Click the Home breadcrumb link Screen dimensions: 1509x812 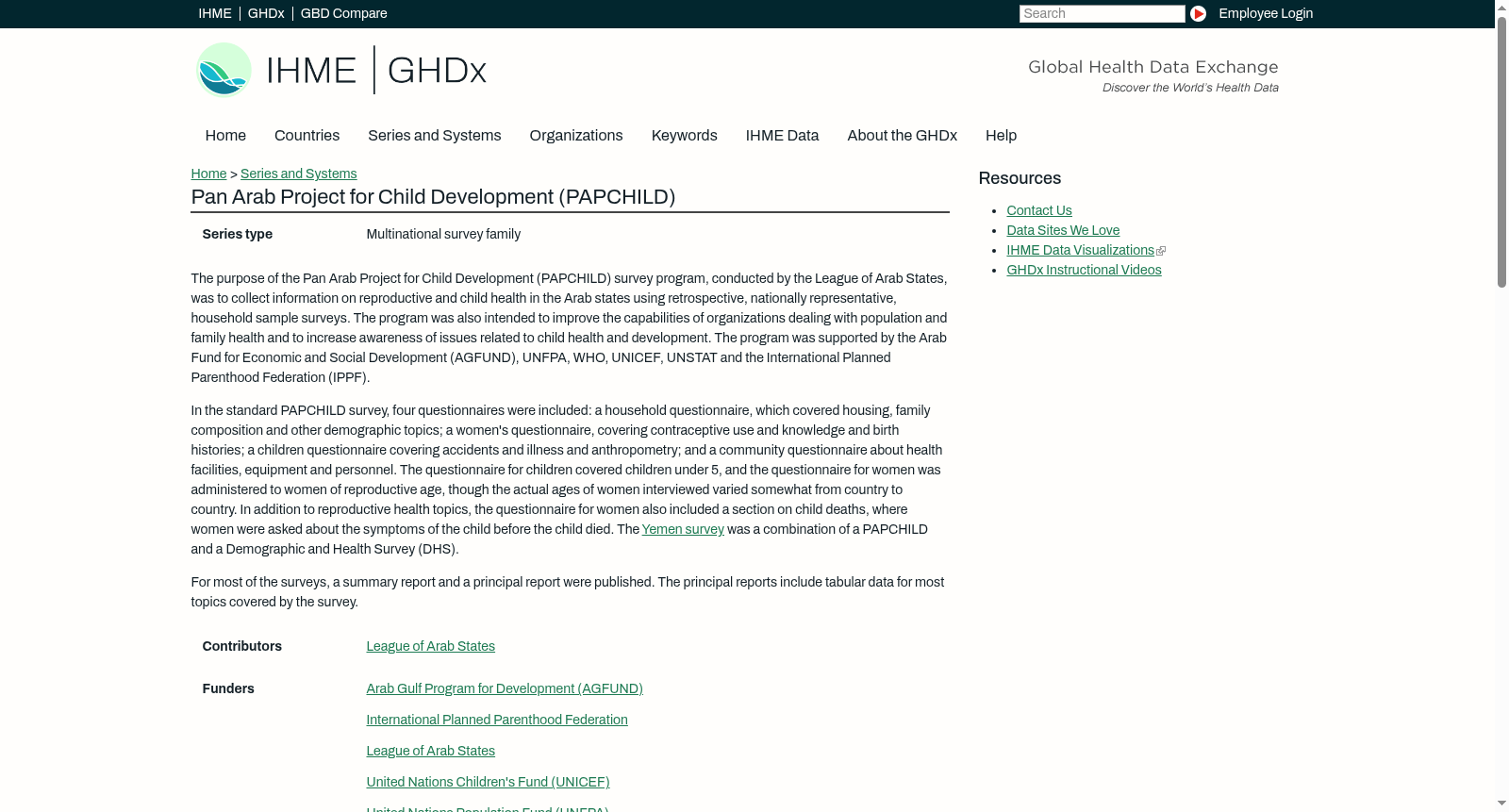(208, 174)
